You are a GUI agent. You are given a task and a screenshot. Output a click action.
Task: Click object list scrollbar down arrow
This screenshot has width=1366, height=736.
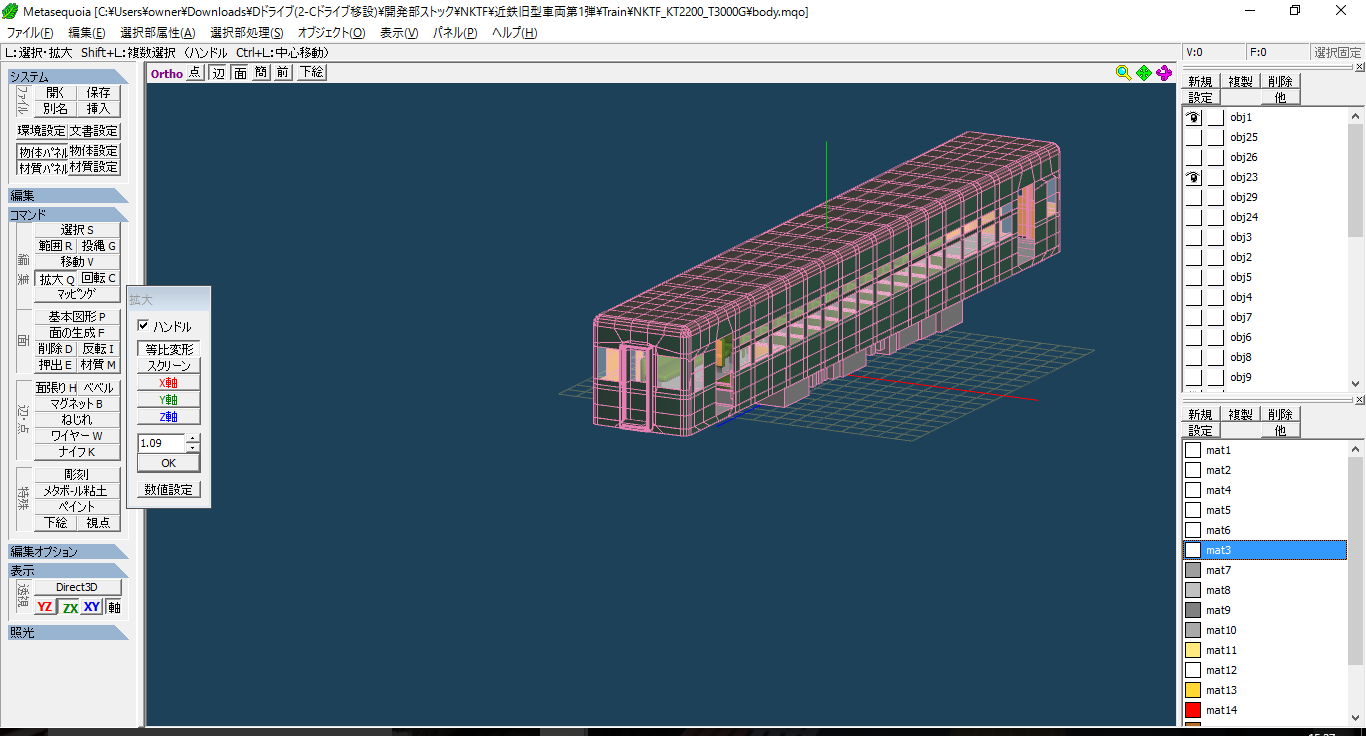(1356, 384)
